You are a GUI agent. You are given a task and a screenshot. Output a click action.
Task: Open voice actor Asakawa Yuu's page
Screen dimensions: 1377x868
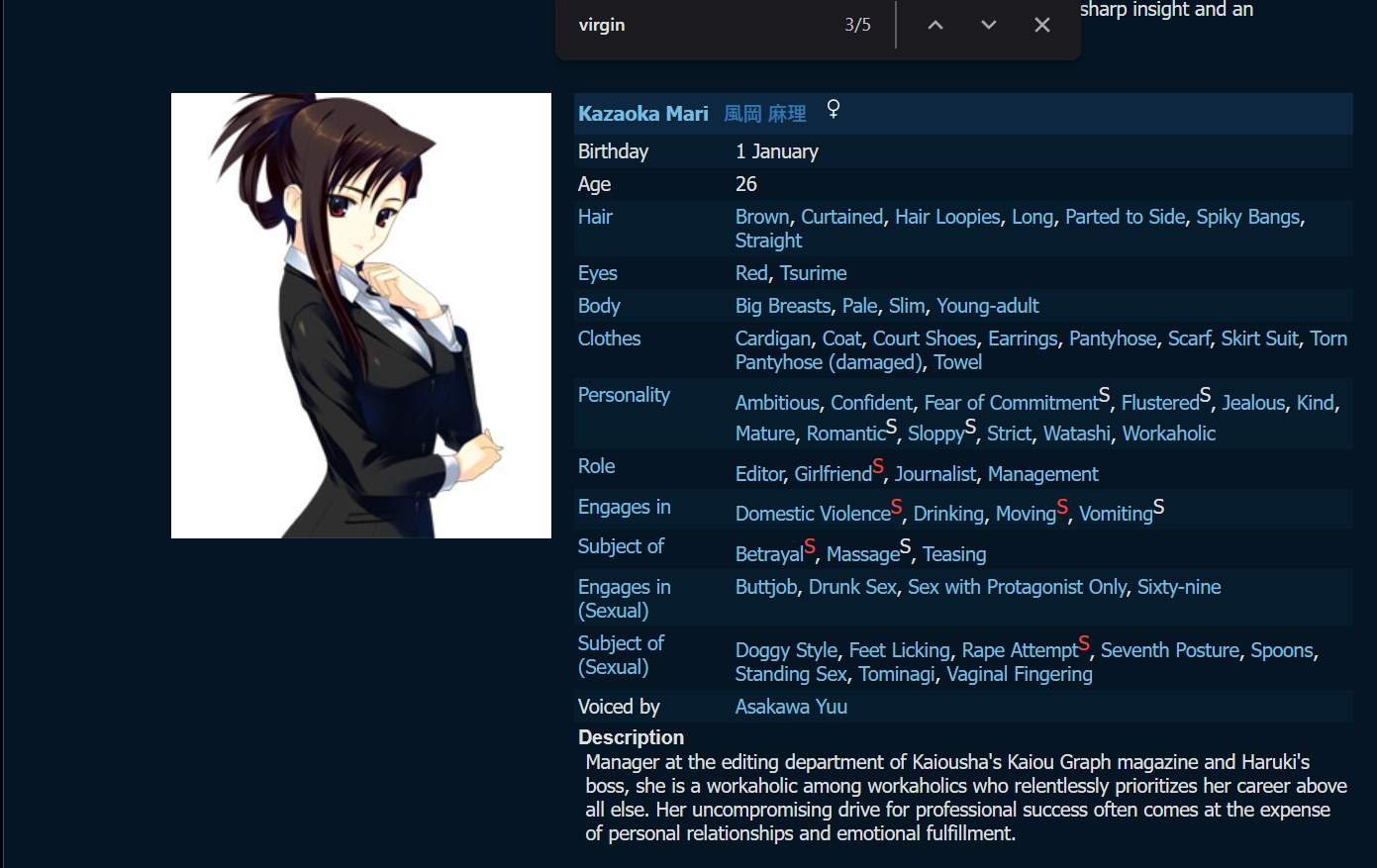[x=791, y=707]
